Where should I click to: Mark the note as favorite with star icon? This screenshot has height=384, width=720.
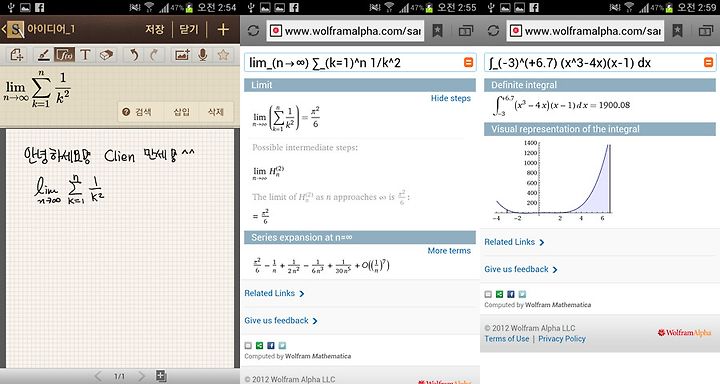223,55
